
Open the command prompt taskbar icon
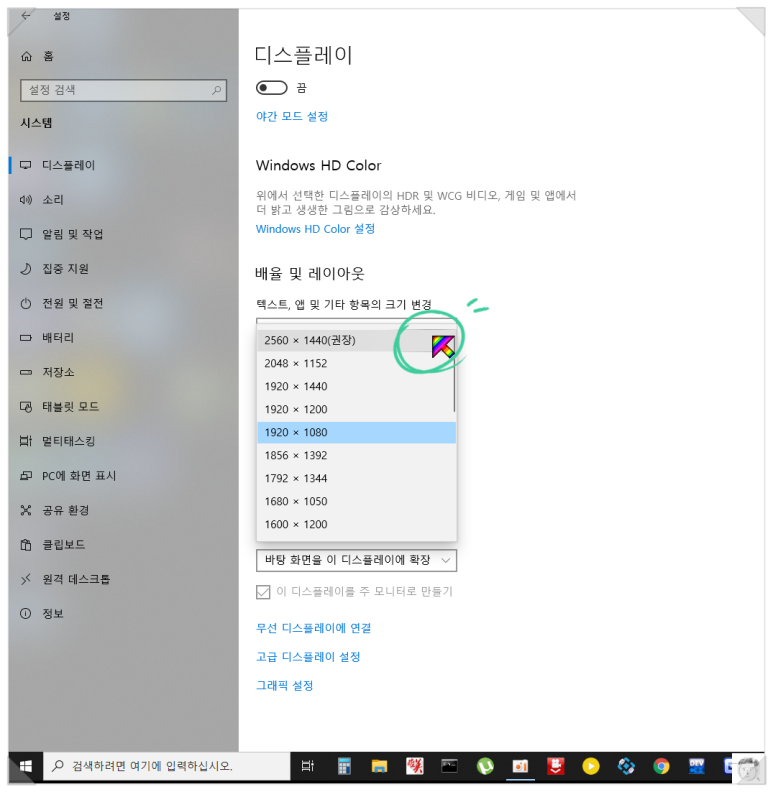pyautogui.click(x=449, y=766)
